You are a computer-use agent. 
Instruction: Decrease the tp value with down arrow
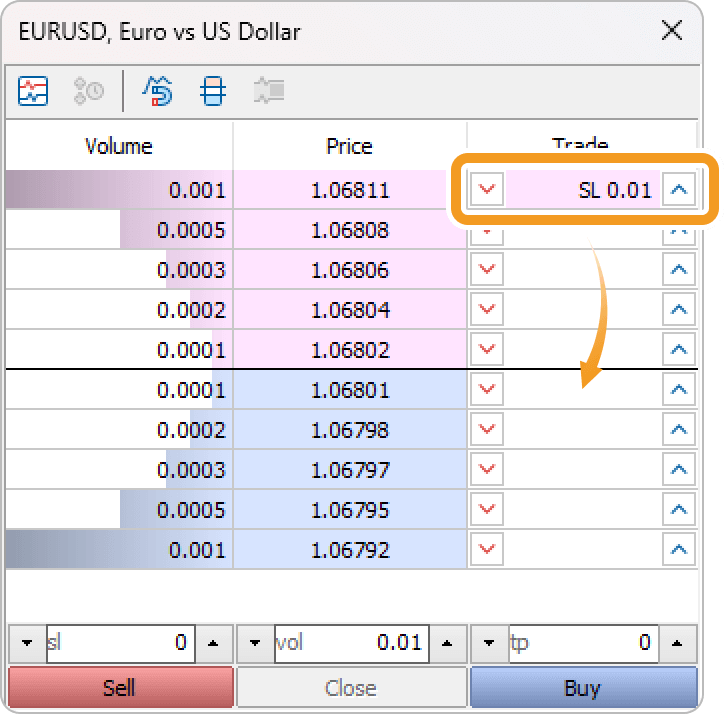[489, 643]
